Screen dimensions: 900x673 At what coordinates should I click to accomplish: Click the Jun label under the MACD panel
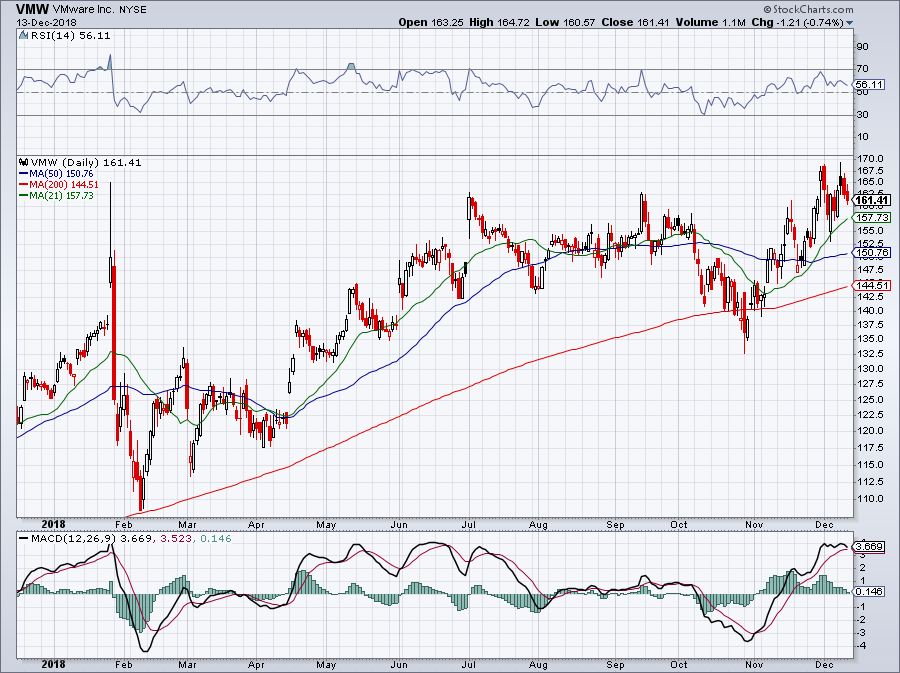(399, 665)
